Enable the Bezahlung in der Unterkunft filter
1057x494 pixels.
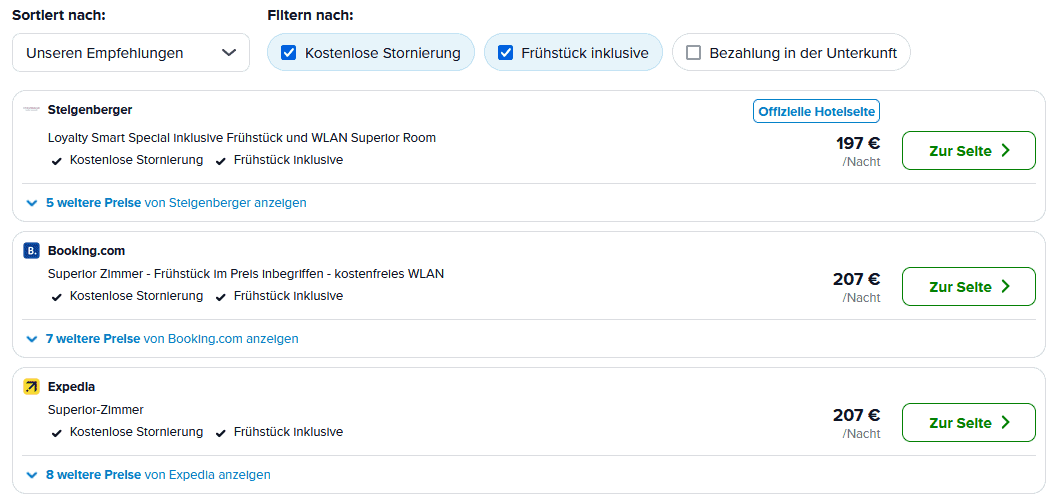(693, 53)
